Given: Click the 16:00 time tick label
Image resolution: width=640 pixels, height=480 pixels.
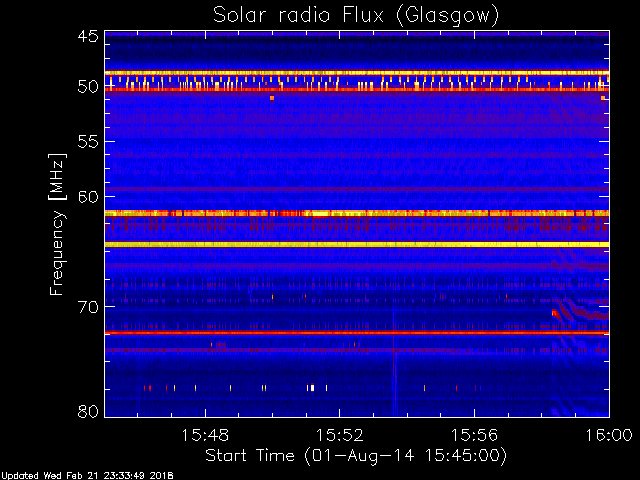Looking at the screenshot, I should 609,435.
